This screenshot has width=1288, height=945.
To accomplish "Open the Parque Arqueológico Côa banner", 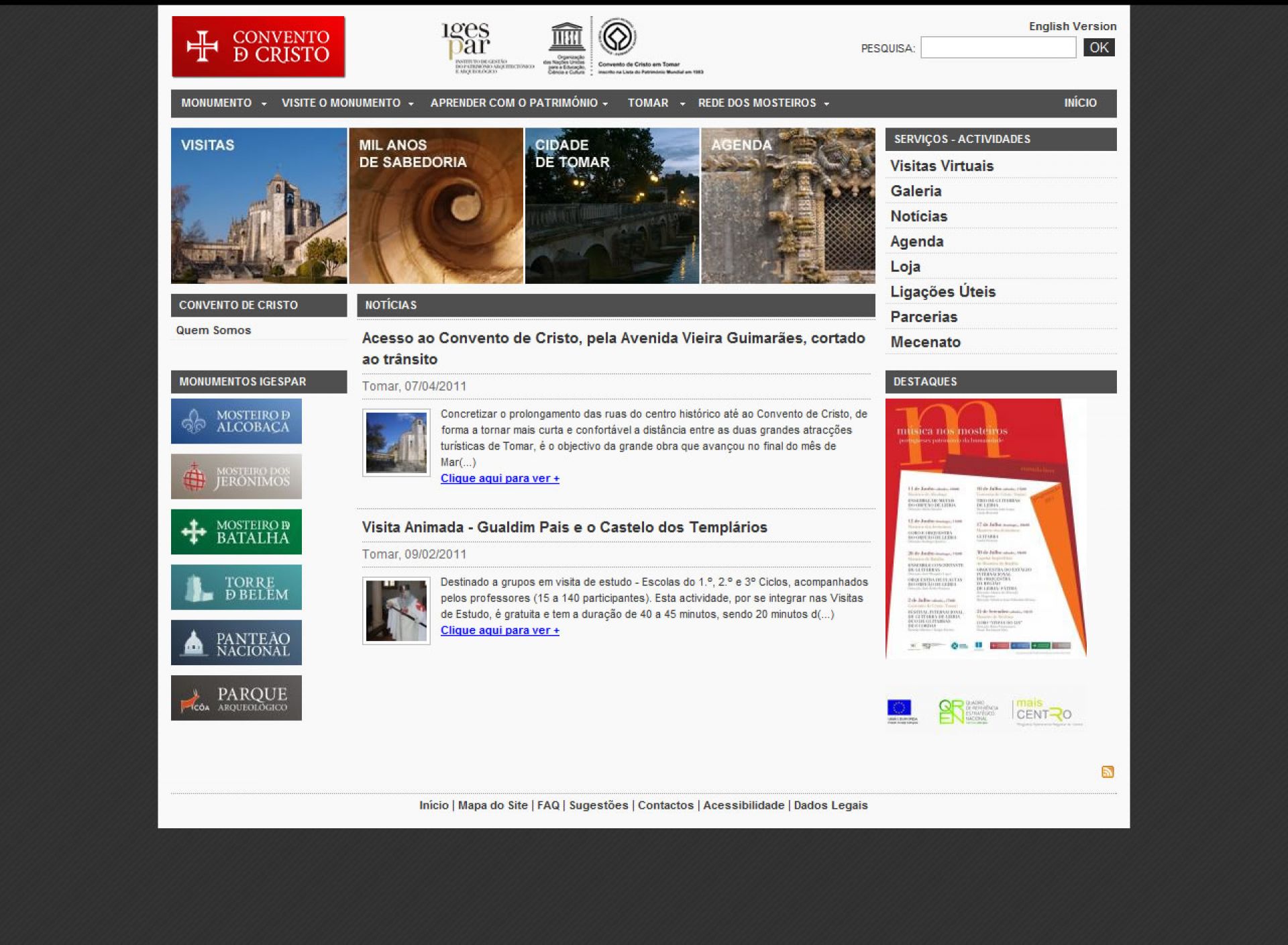I will 236,698.
